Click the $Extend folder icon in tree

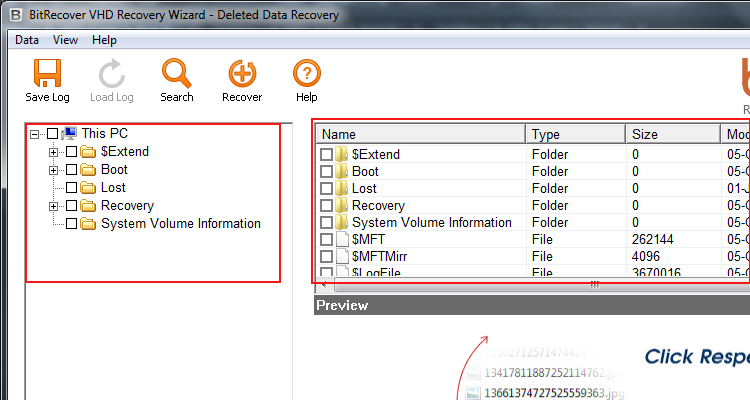pyautogui.click(x=88, y=152)
